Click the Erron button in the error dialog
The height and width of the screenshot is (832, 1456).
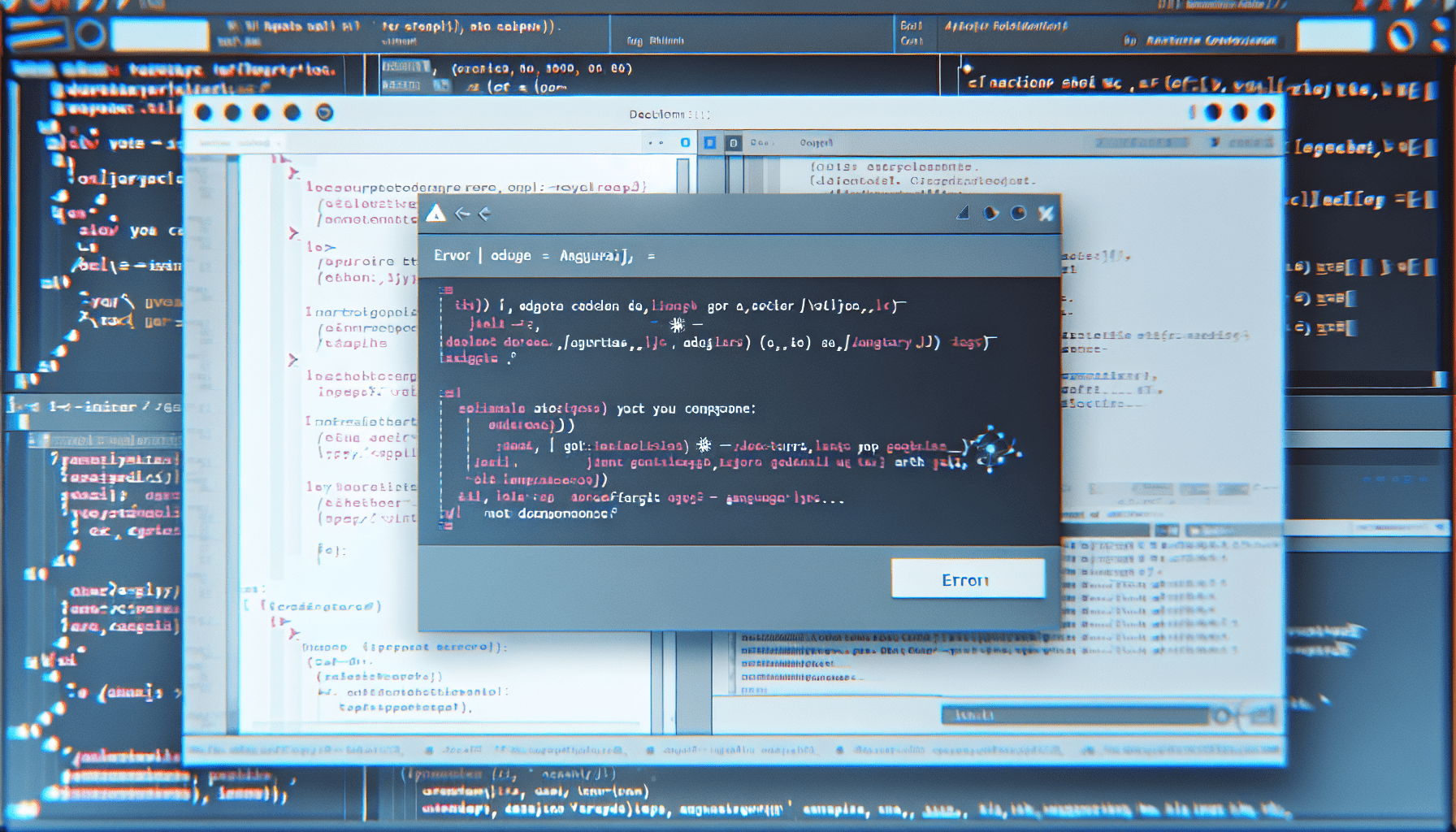pyautogui.click(x=968, y=578)
